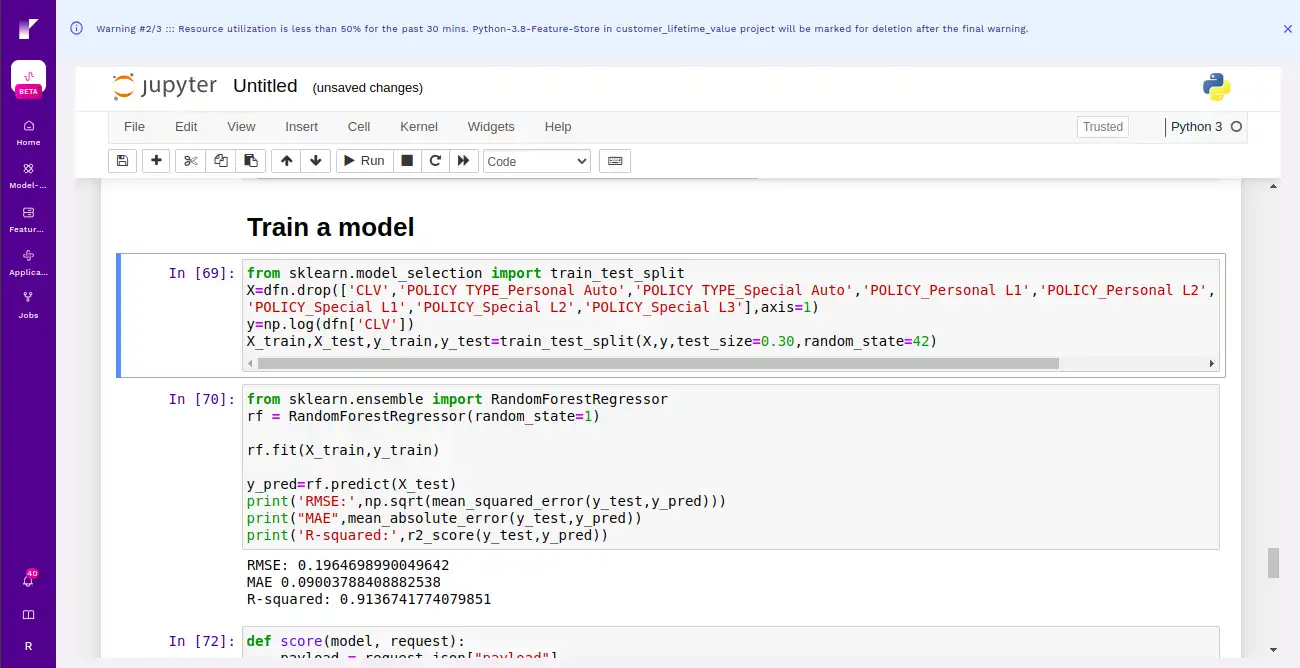Click the info icon on warning banner
This screenshot has height=668, width=1300.
[x=77, y=28]
